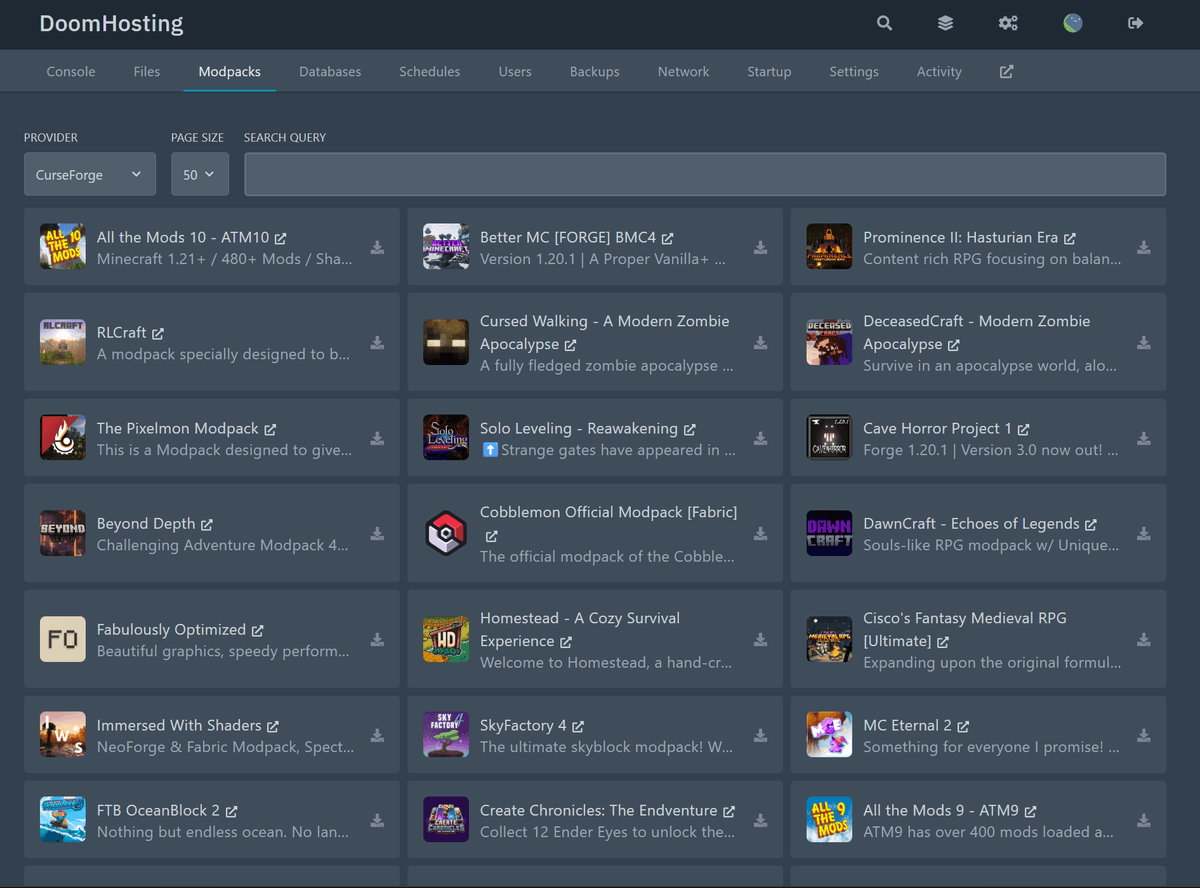
Task: Download the SkyFactory 4 modpack
Action: click(760, 734)
